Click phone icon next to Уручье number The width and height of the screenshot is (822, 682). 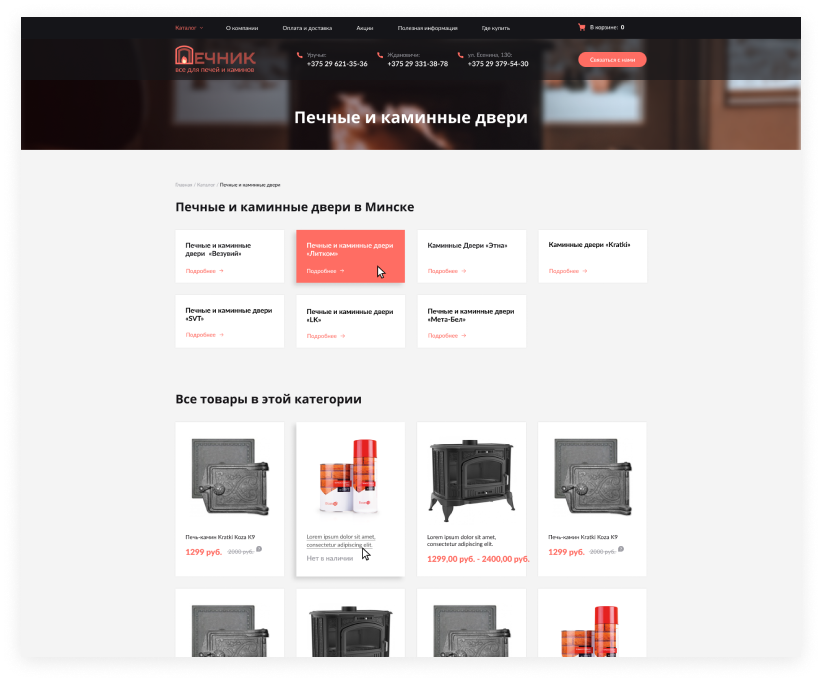(299, 55)
